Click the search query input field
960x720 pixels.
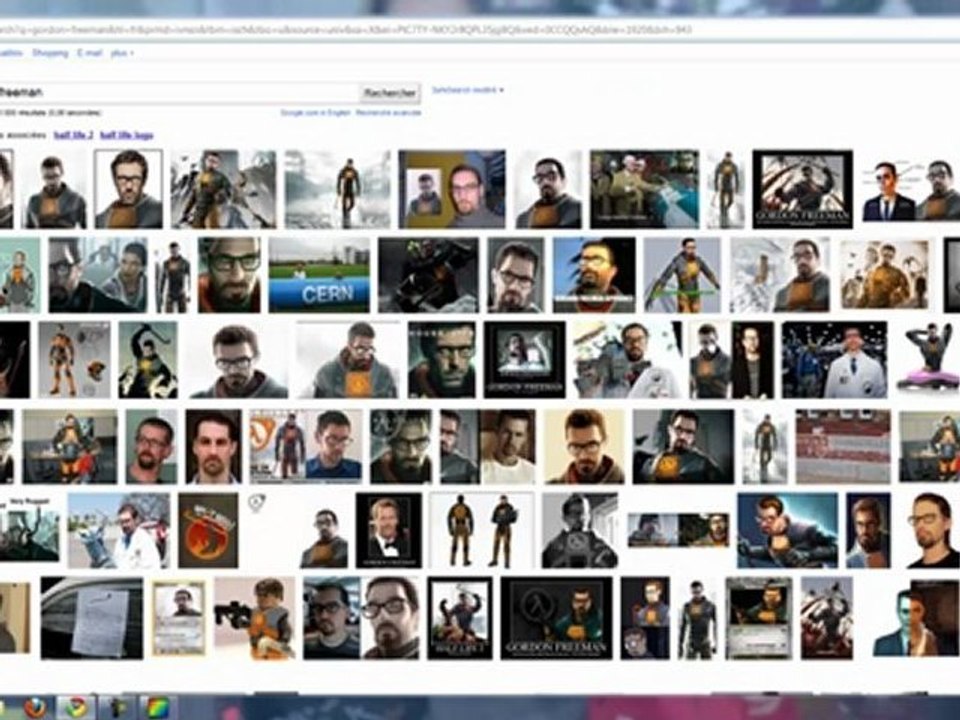pyautogui.click(x=178, y=92)
